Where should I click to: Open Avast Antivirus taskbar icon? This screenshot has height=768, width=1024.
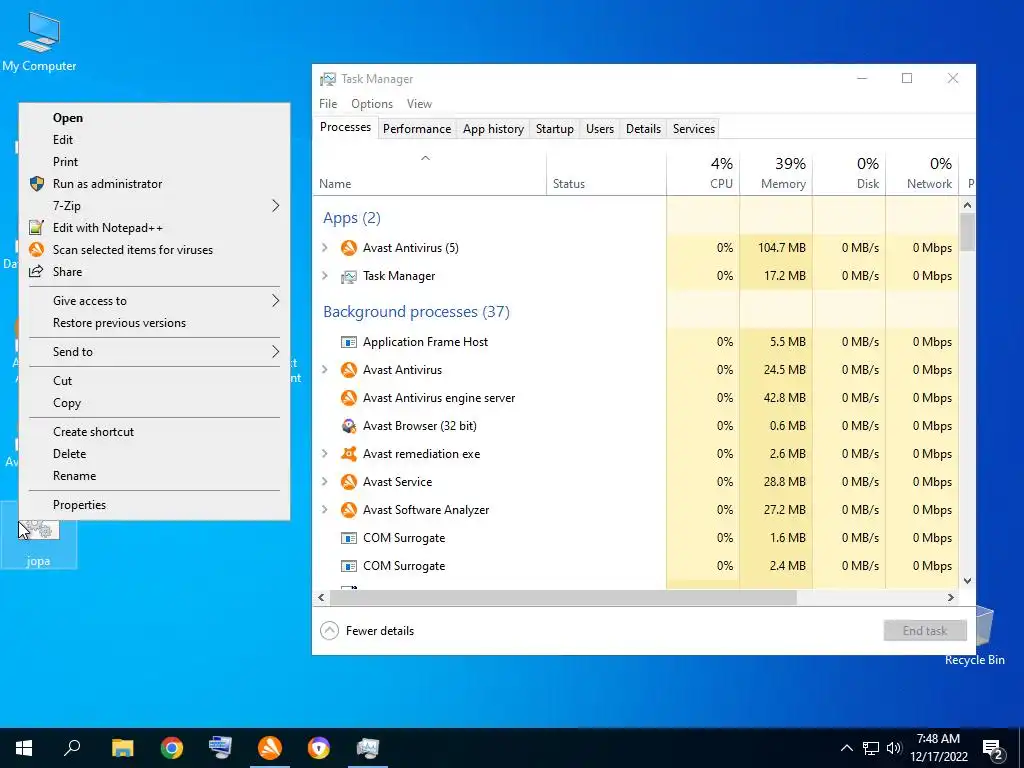270,748
